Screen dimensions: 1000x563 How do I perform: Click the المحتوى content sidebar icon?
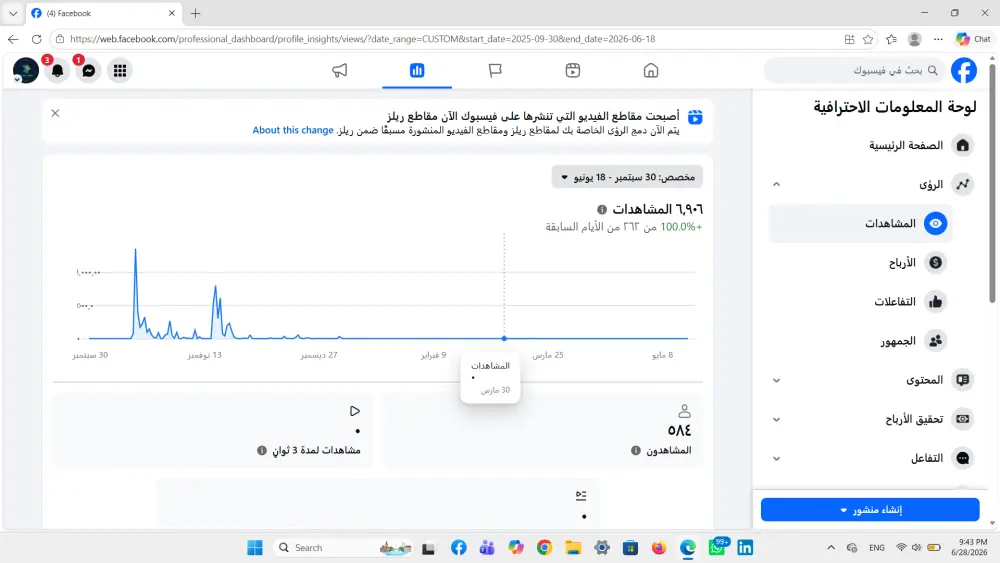(x=962, y=380)
